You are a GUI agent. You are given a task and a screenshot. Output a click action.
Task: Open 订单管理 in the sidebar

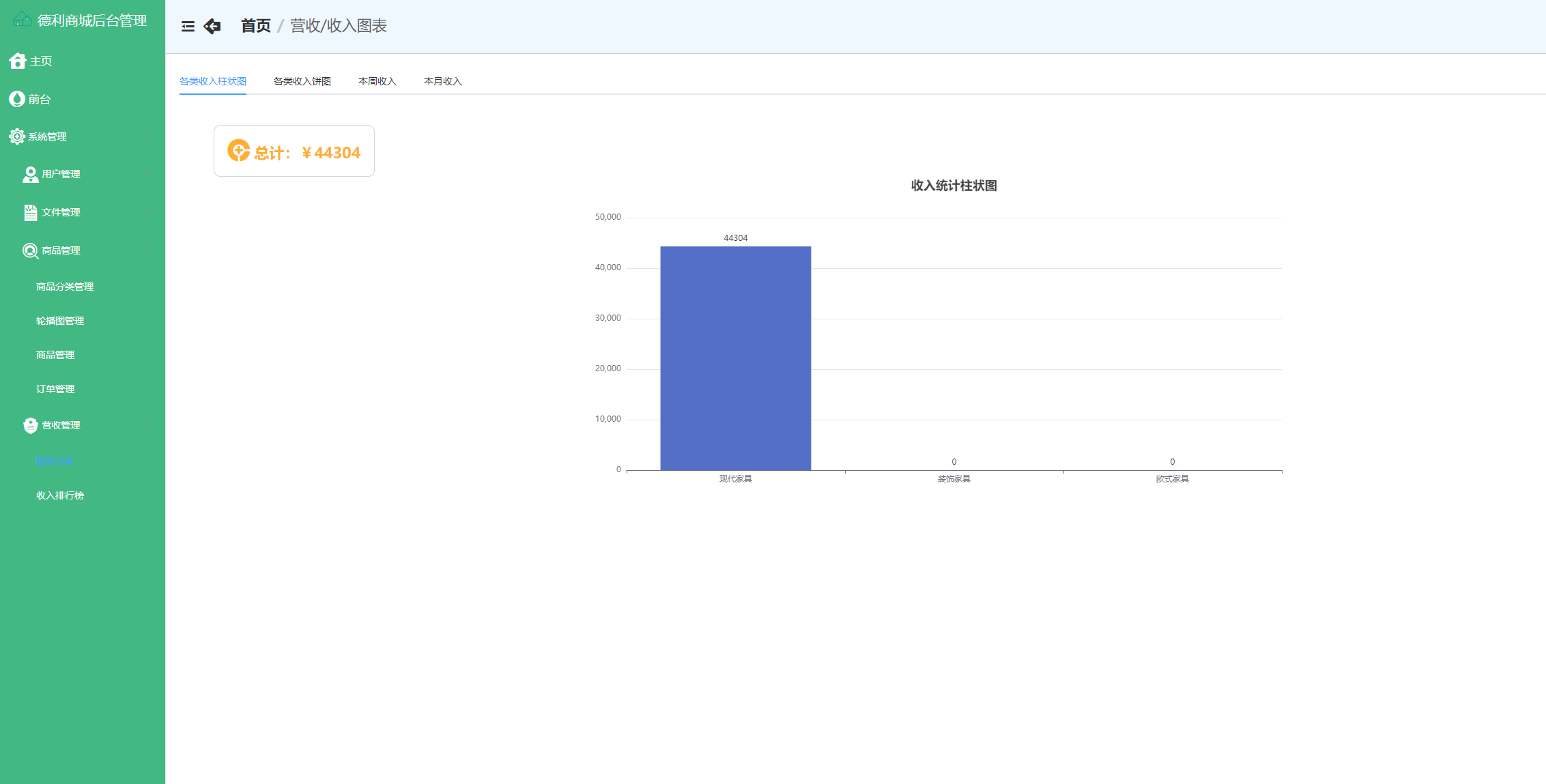click(55, 389)
